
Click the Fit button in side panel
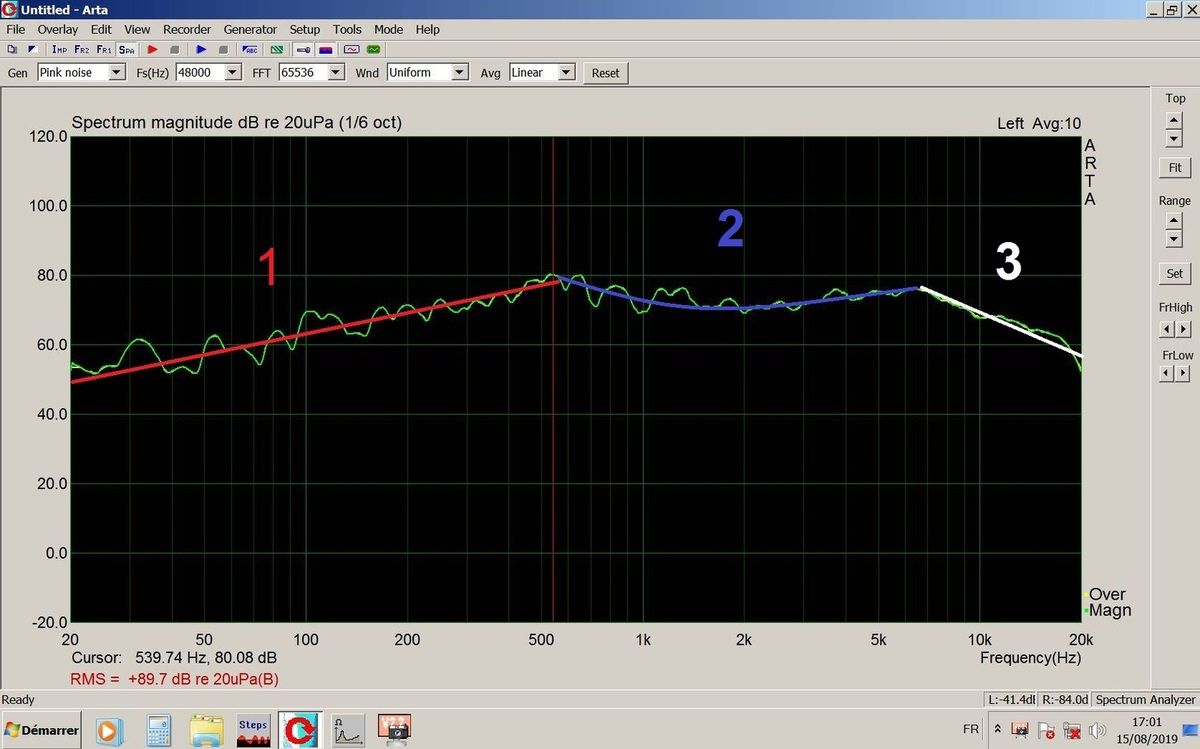[1175, 168]
